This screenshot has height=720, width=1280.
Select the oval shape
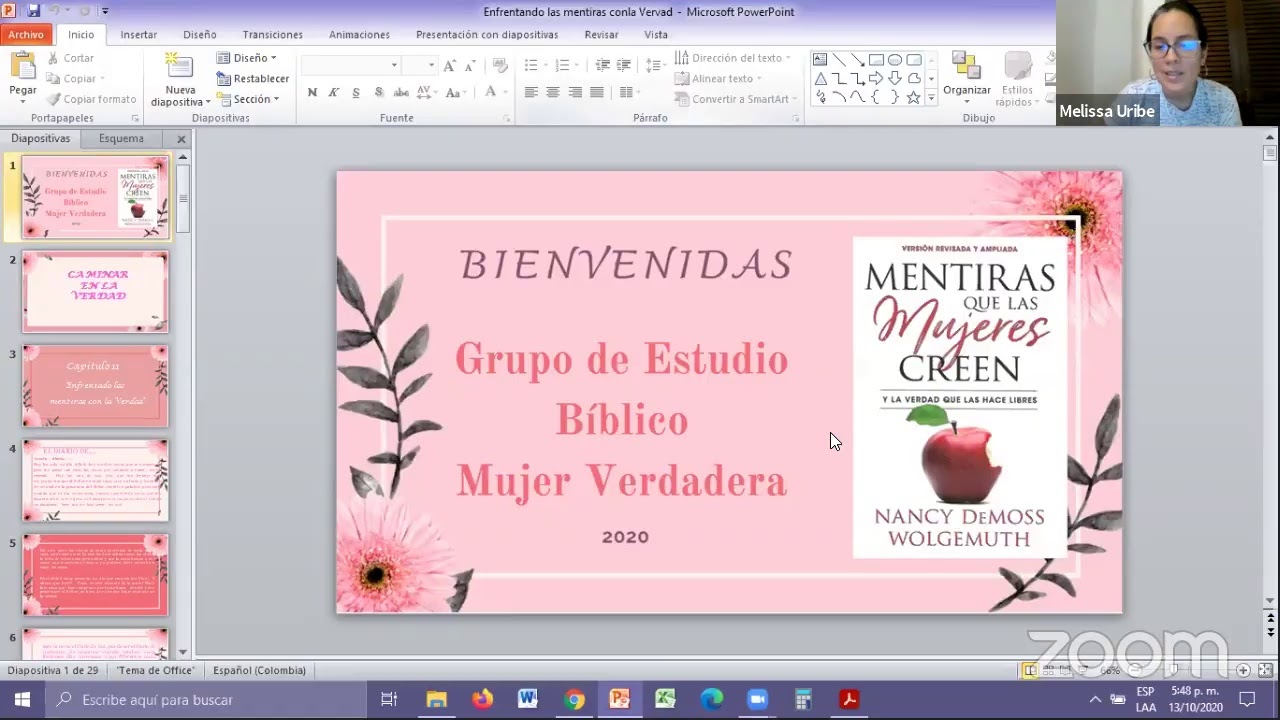[895, 60]
